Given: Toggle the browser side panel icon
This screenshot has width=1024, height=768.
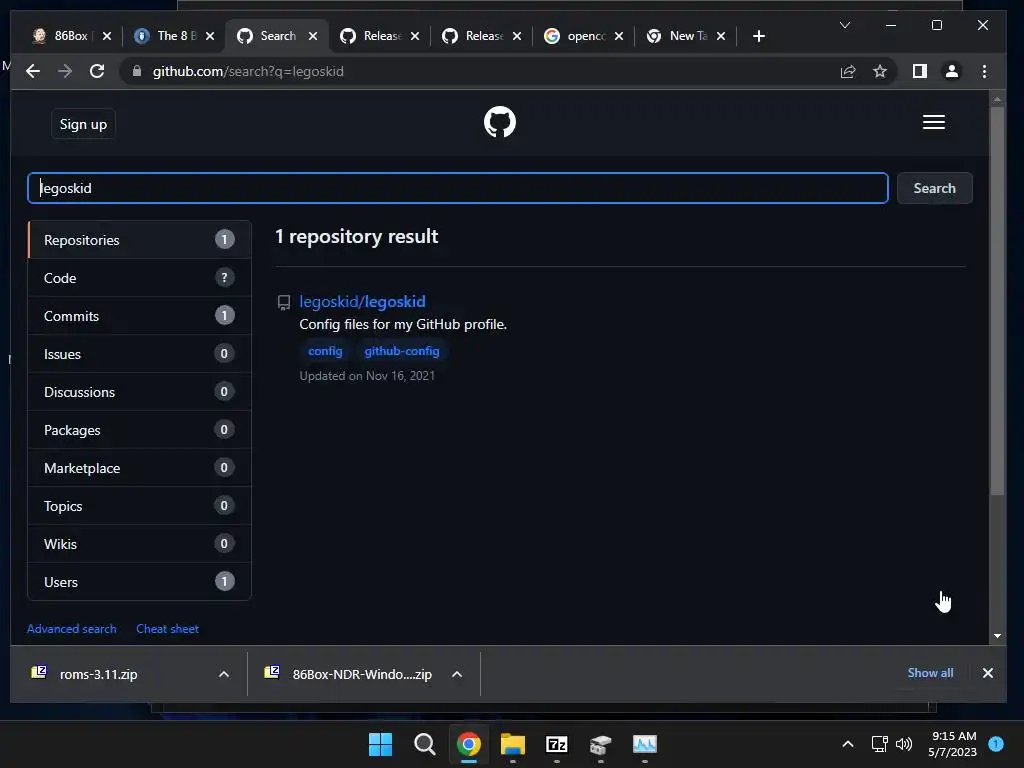Looking at the screenshot, I should coord(920,71).
